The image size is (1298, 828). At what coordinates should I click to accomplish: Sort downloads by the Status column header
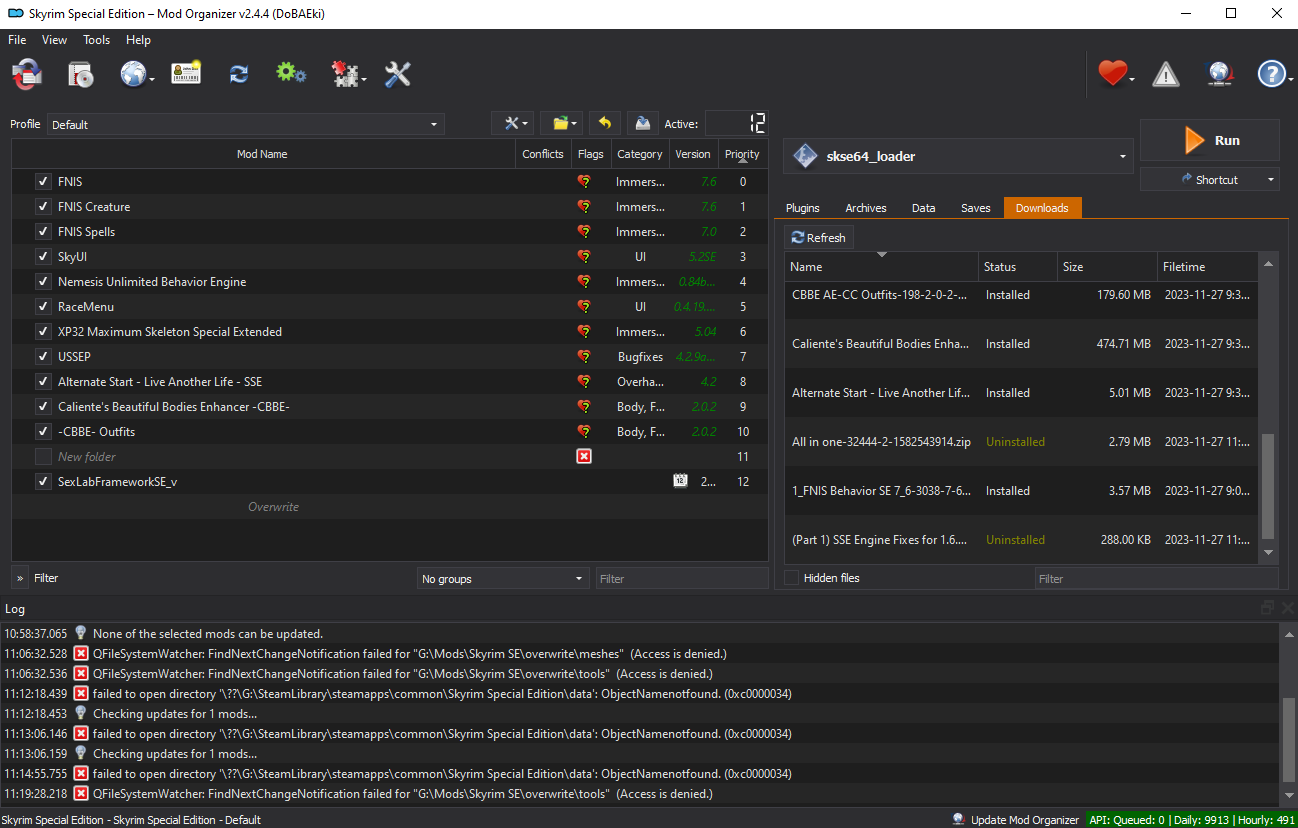coord(1018,267)
